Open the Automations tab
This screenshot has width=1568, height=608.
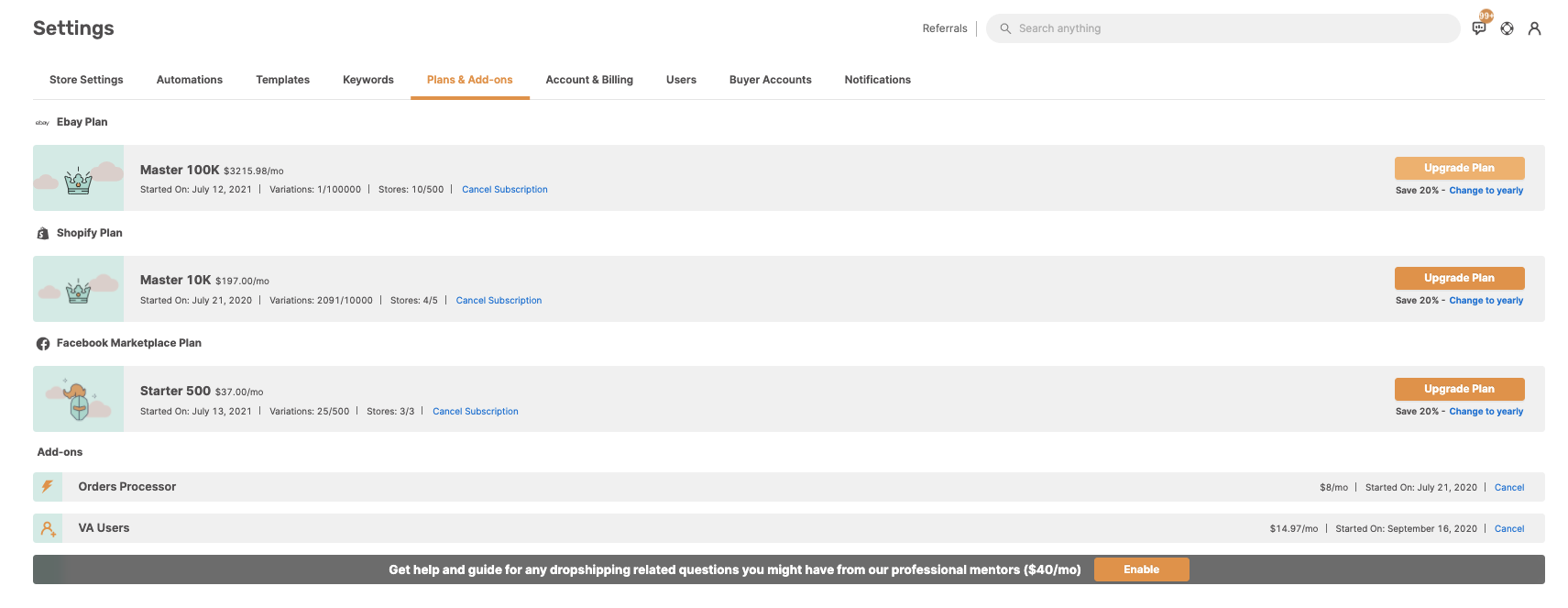[x=190, y=80]
